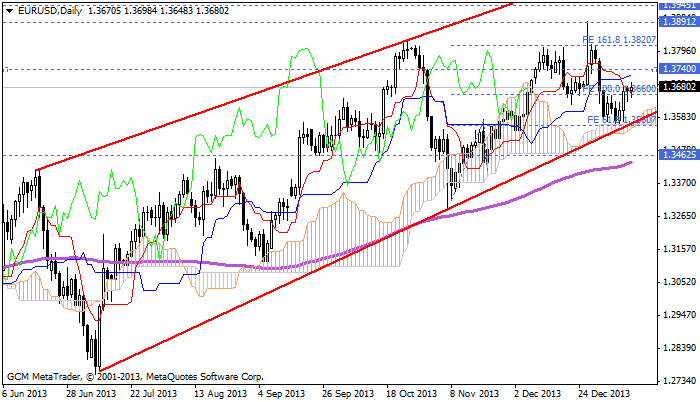Select the FE 161.8 1.38207 Fibonacci label
The height and width of the screenshot is (402, 700).
tap(619, 40)
